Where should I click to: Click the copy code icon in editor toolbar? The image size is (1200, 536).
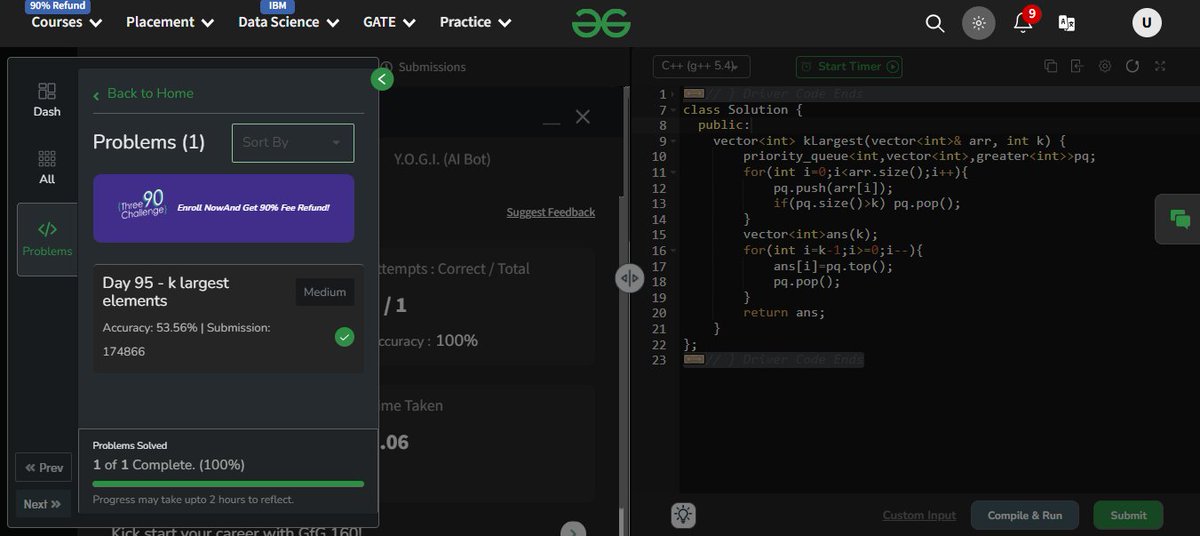click(1051, 66)
